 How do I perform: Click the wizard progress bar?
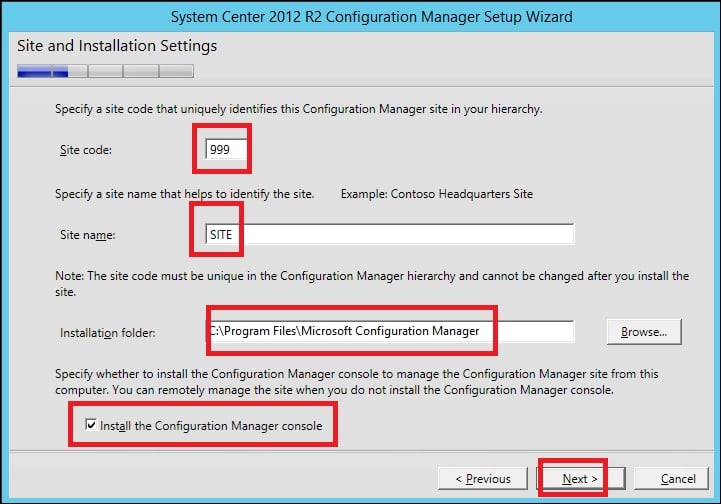pyautogui.click(x=105, y=71)
